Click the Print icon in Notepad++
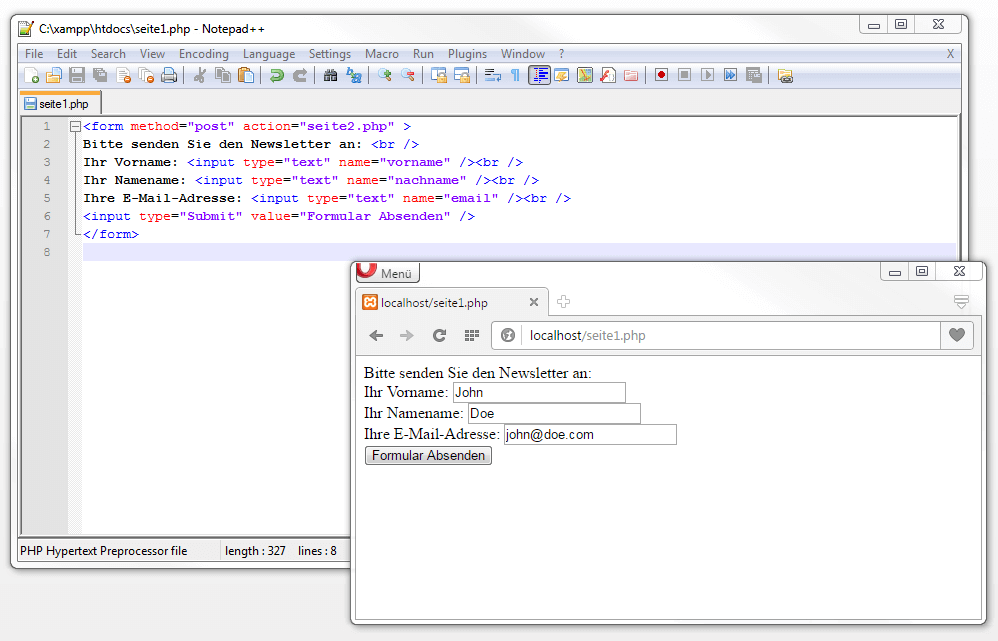 (169, 76)
